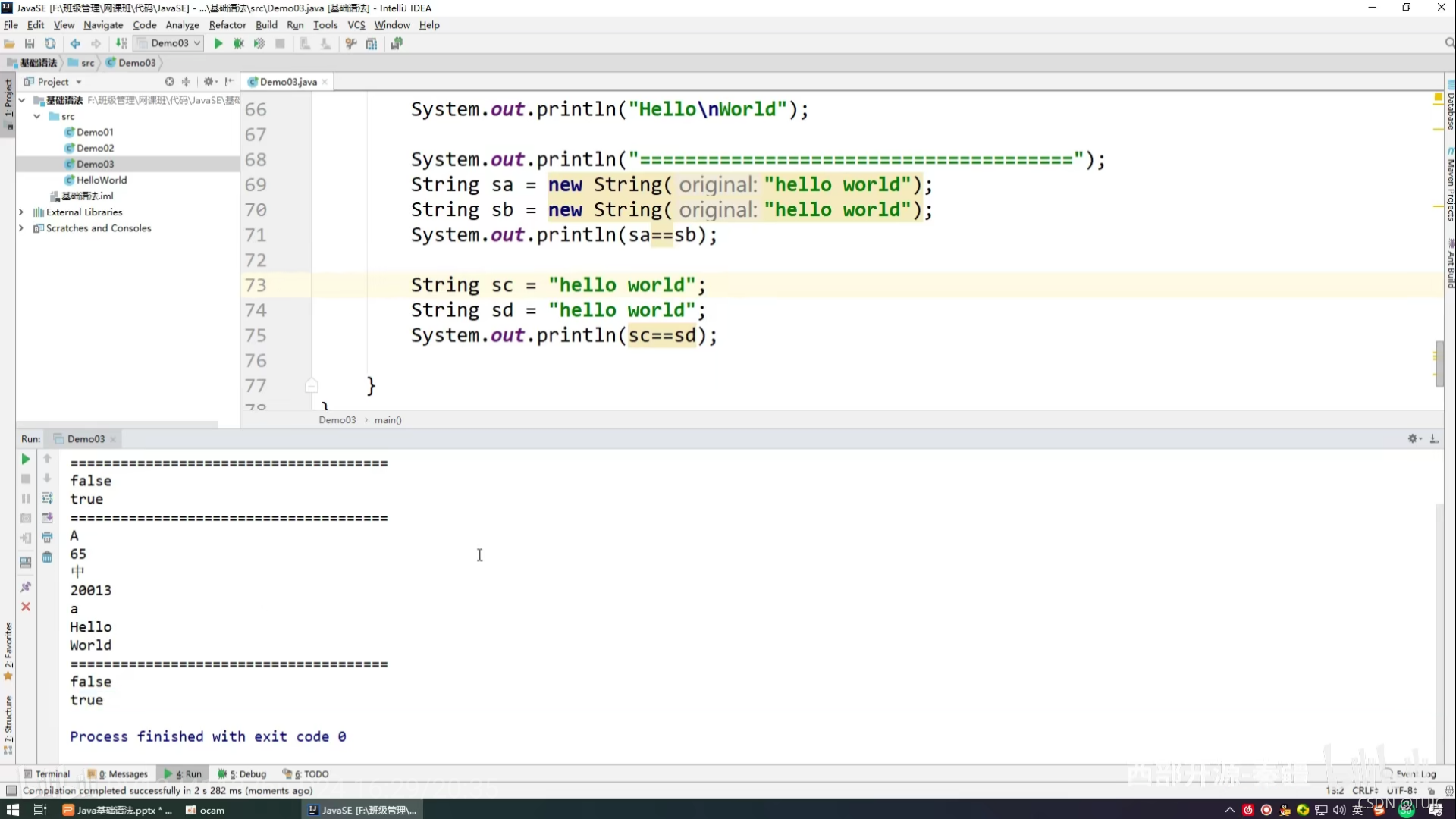This screenshot has width=1456, height=819.
Task: Synchronize files with the refresh icon
Action: (50, 44)
